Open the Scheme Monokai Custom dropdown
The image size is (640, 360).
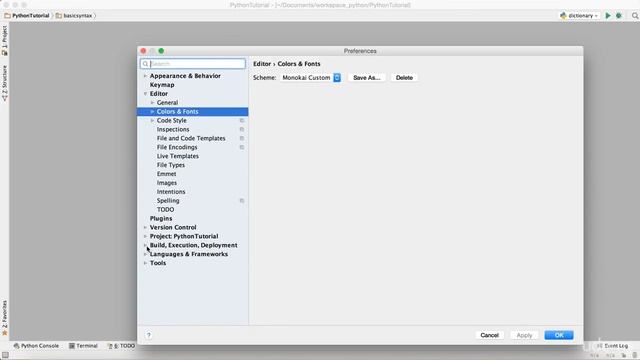click(x=311, y=78)
